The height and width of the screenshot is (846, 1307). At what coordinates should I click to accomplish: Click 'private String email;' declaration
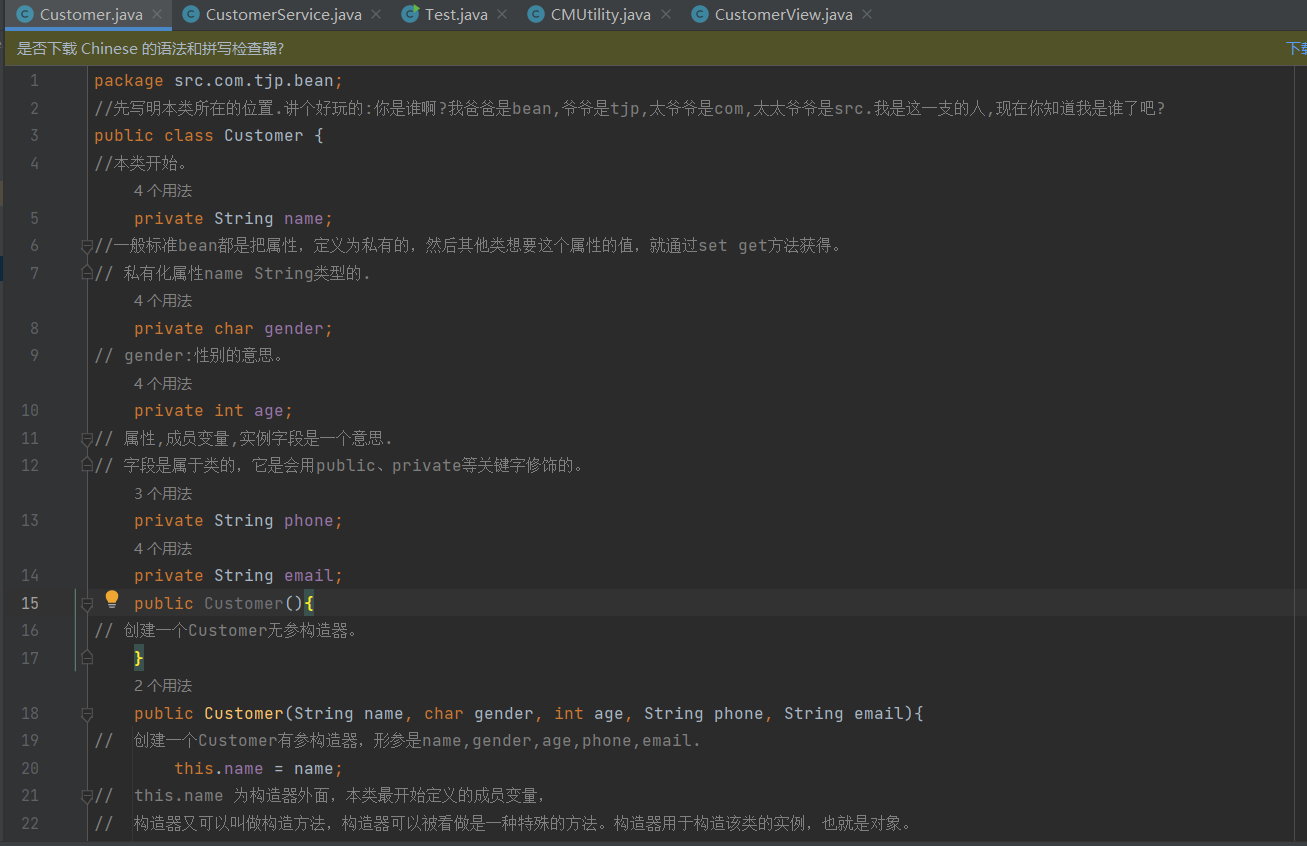click(239, 575)
